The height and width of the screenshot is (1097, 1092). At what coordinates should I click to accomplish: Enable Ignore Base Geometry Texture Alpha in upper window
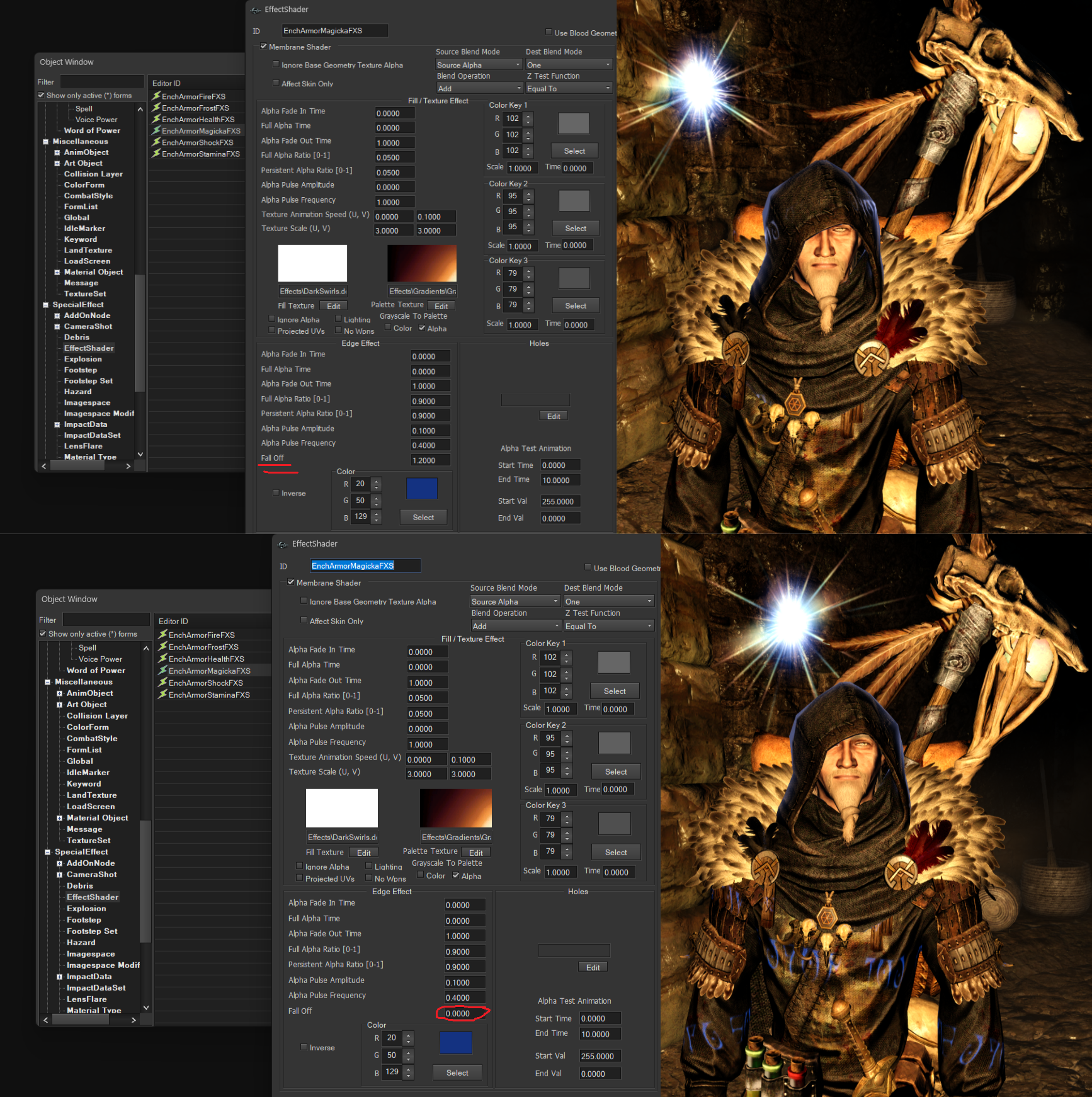pyautogui.click(x=276, y=64)
